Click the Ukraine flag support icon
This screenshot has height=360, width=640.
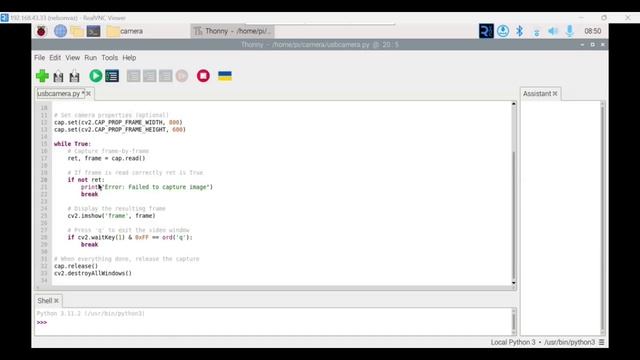pos(225,76)
